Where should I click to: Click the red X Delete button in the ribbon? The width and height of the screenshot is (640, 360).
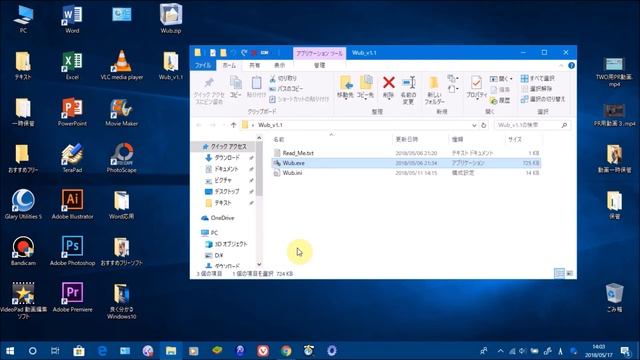click(x=389, y=87)
